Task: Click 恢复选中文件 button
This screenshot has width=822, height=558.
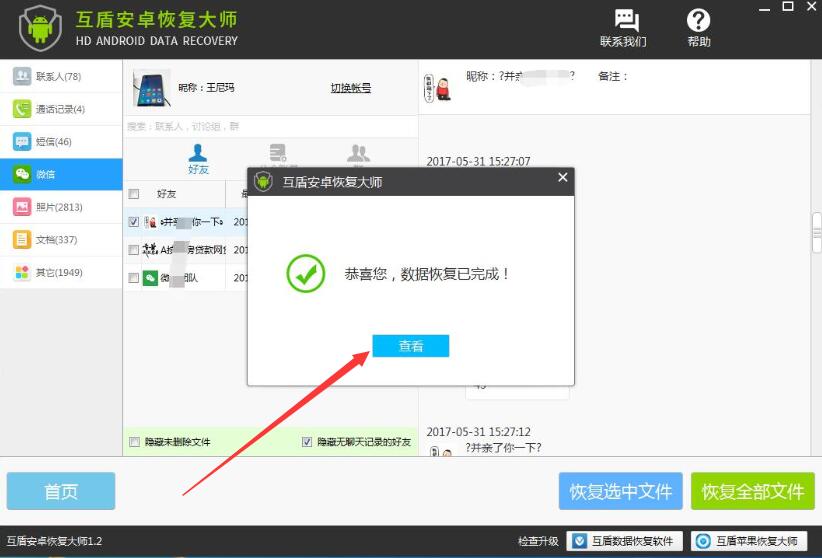Action: 621,491
